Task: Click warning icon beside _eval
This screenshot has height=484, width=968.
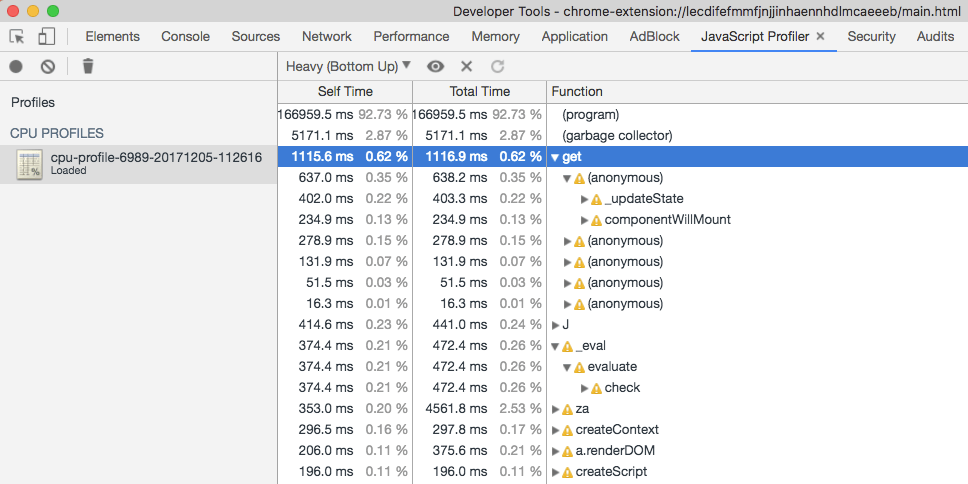Action: point(567,346)
